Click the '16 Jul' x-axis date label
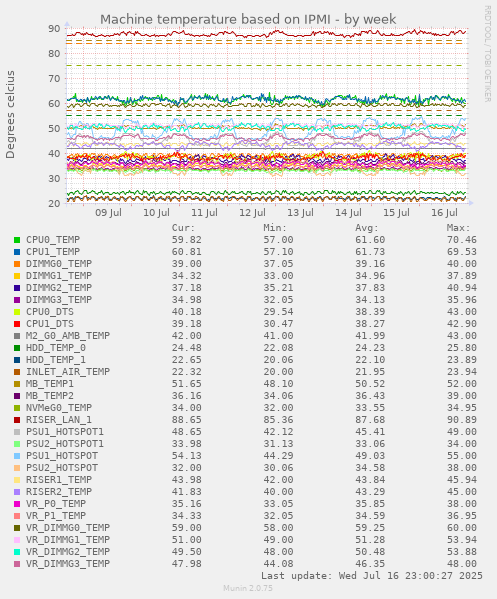 click(444, 213)
